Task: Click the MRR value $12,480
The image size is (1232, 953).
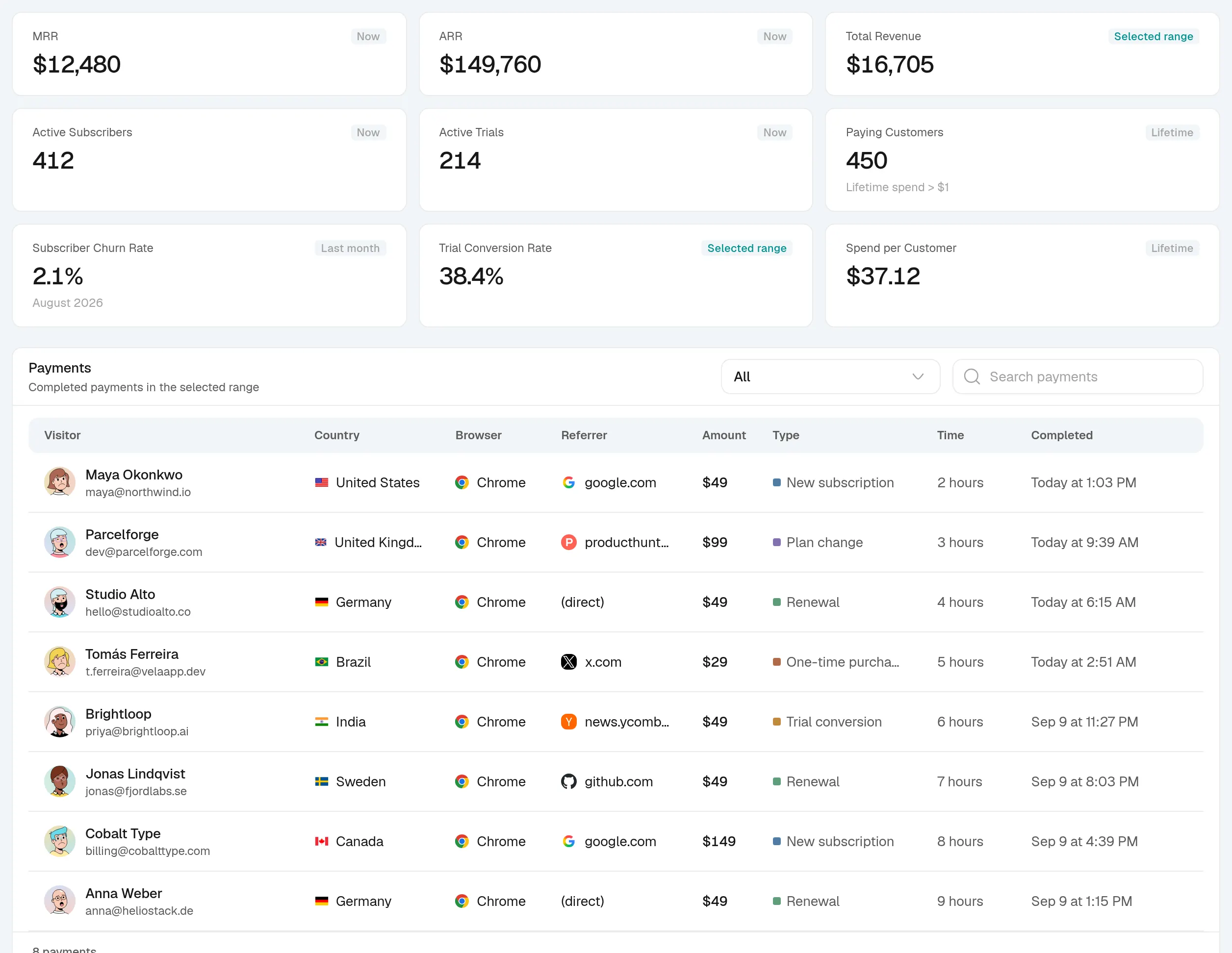Action: [77, 64]
